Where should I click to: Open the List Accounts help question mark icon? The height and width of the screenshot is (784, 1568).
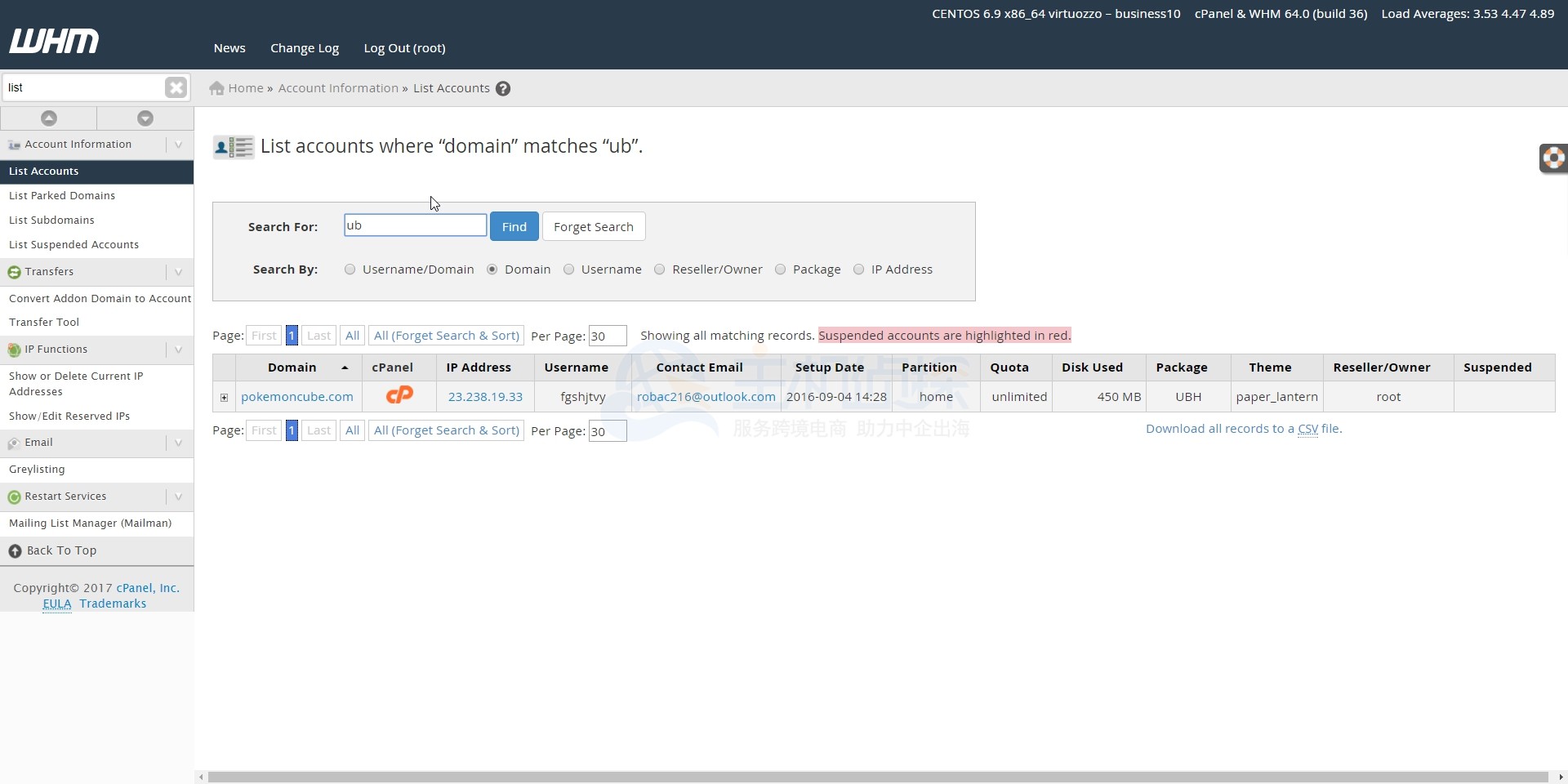[x=502, y=88]
